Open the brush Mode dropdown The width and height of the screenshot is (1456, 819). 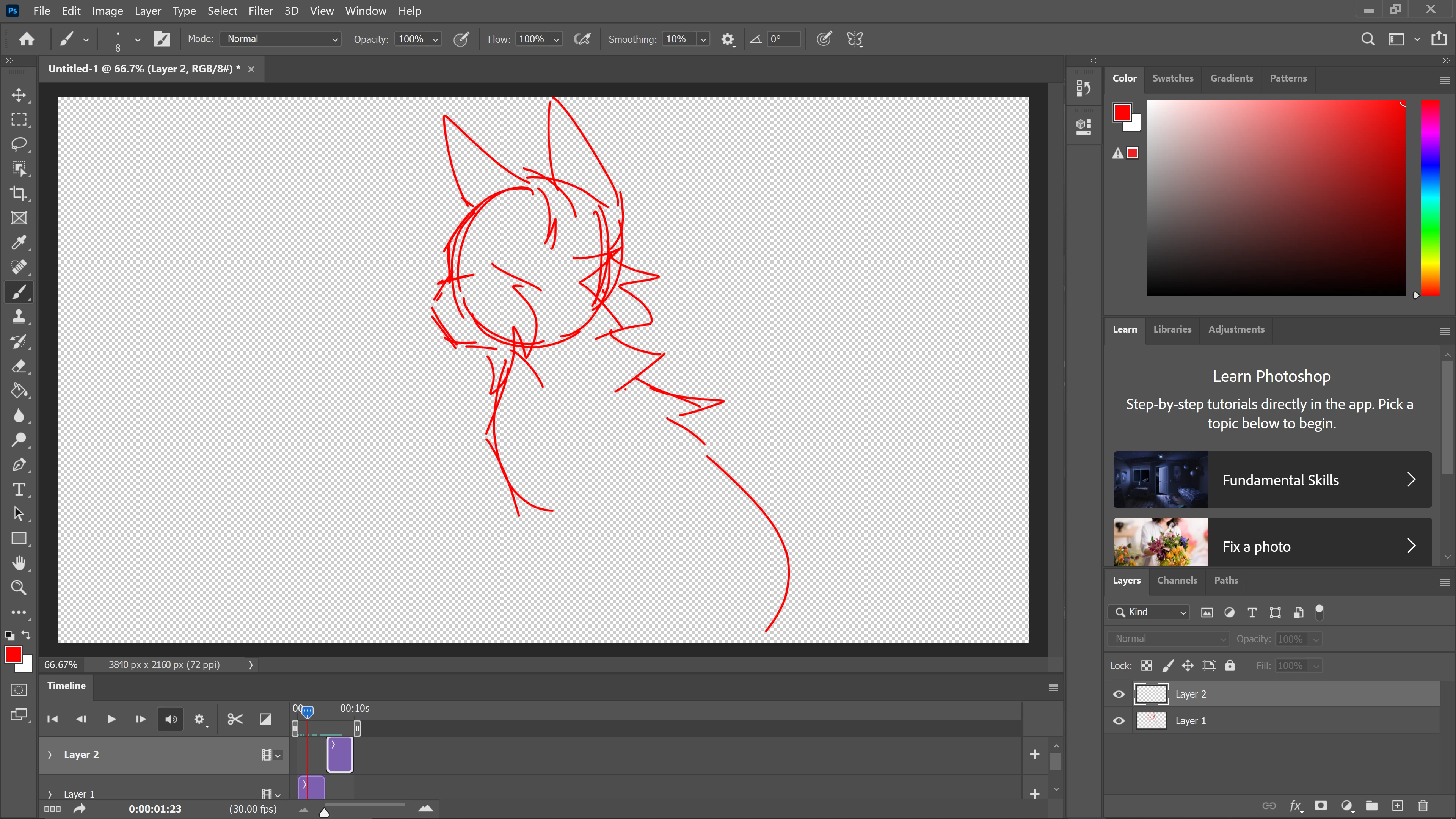point(281,39)
